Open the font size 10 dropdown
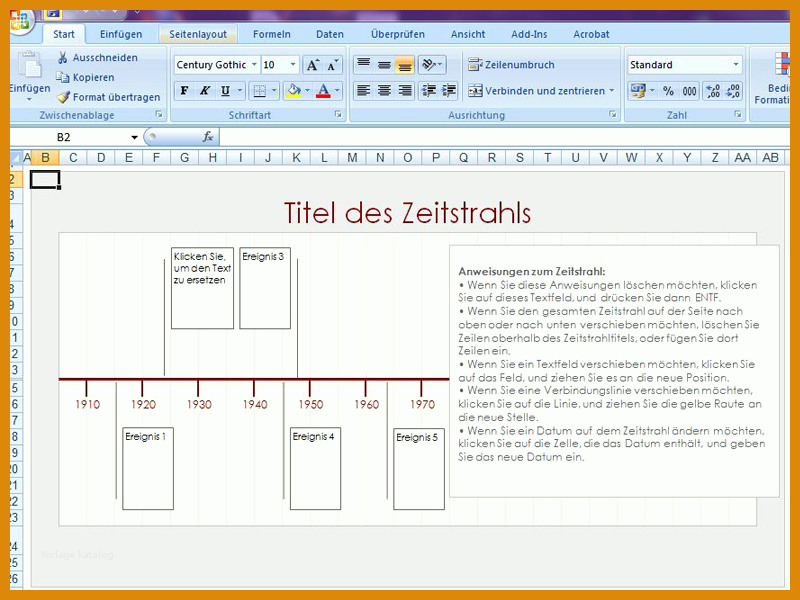 tap(293, 65)
